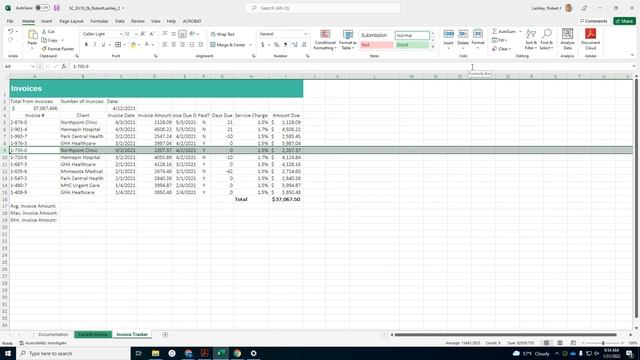Click the Wrap Text icon

click(x=213, y=34)
